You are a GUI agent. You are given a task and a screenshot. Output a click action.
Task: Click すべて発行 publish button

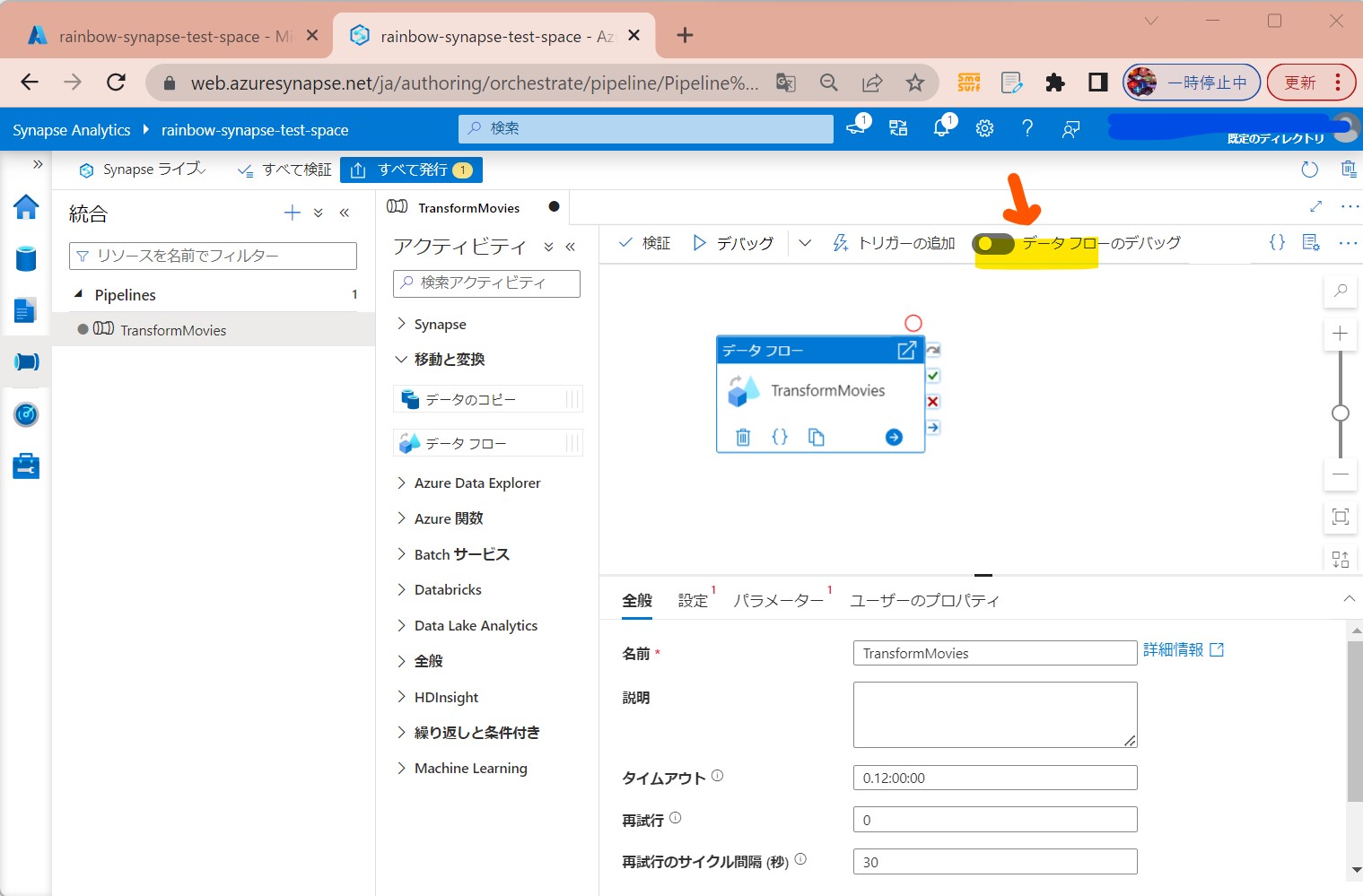(411, 170)
